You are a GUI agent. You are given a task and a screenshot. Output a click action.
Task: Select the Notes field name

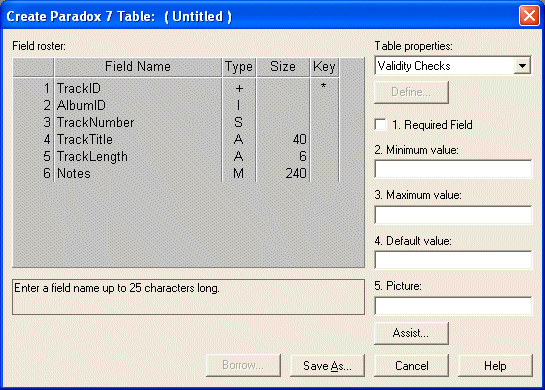74,173
